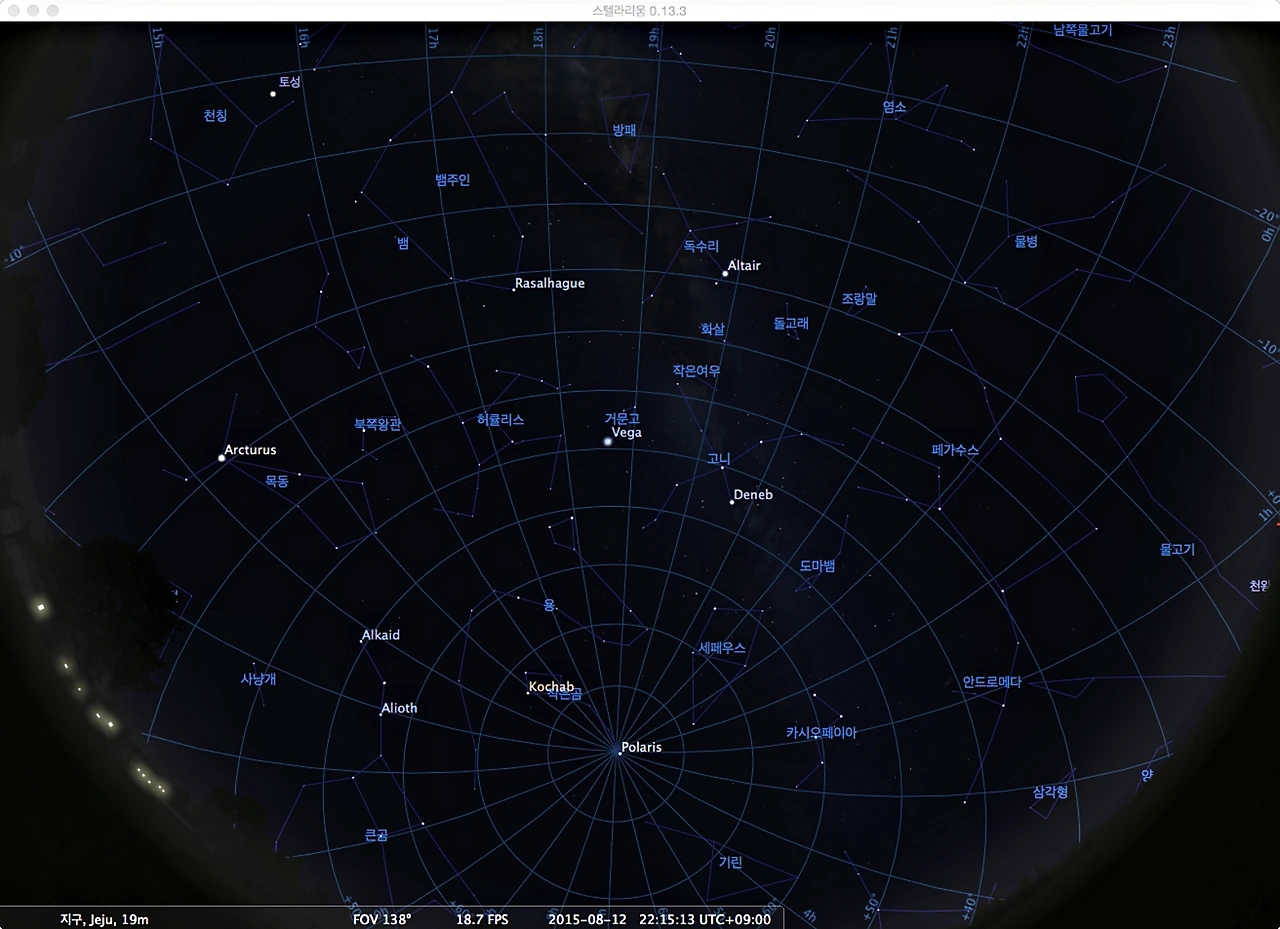Select the 세페우스 constellation label
Viewport: 1280px width, 929px height.
click(x=722, y=648)
